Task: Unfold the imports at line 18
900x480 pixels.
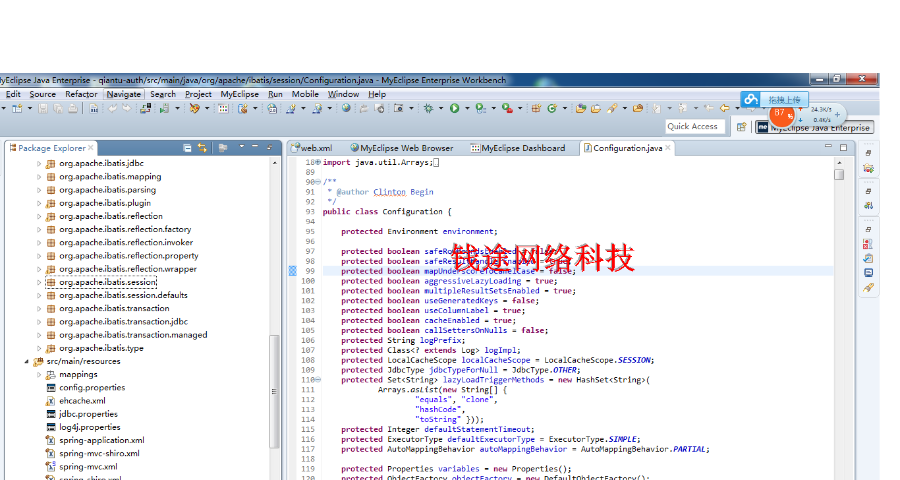Action: pyautogui.click(x=319, y=162)
